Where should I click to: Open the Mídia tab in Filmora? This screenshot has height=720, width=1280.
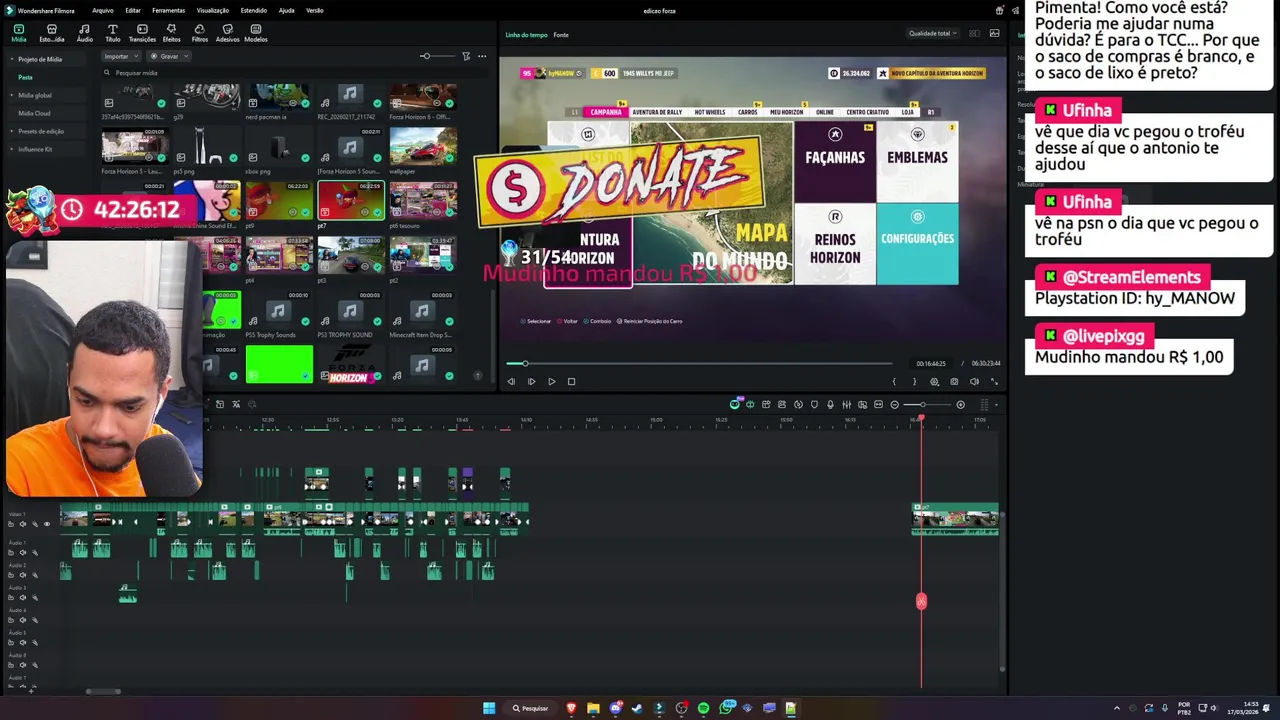[18, 33]
